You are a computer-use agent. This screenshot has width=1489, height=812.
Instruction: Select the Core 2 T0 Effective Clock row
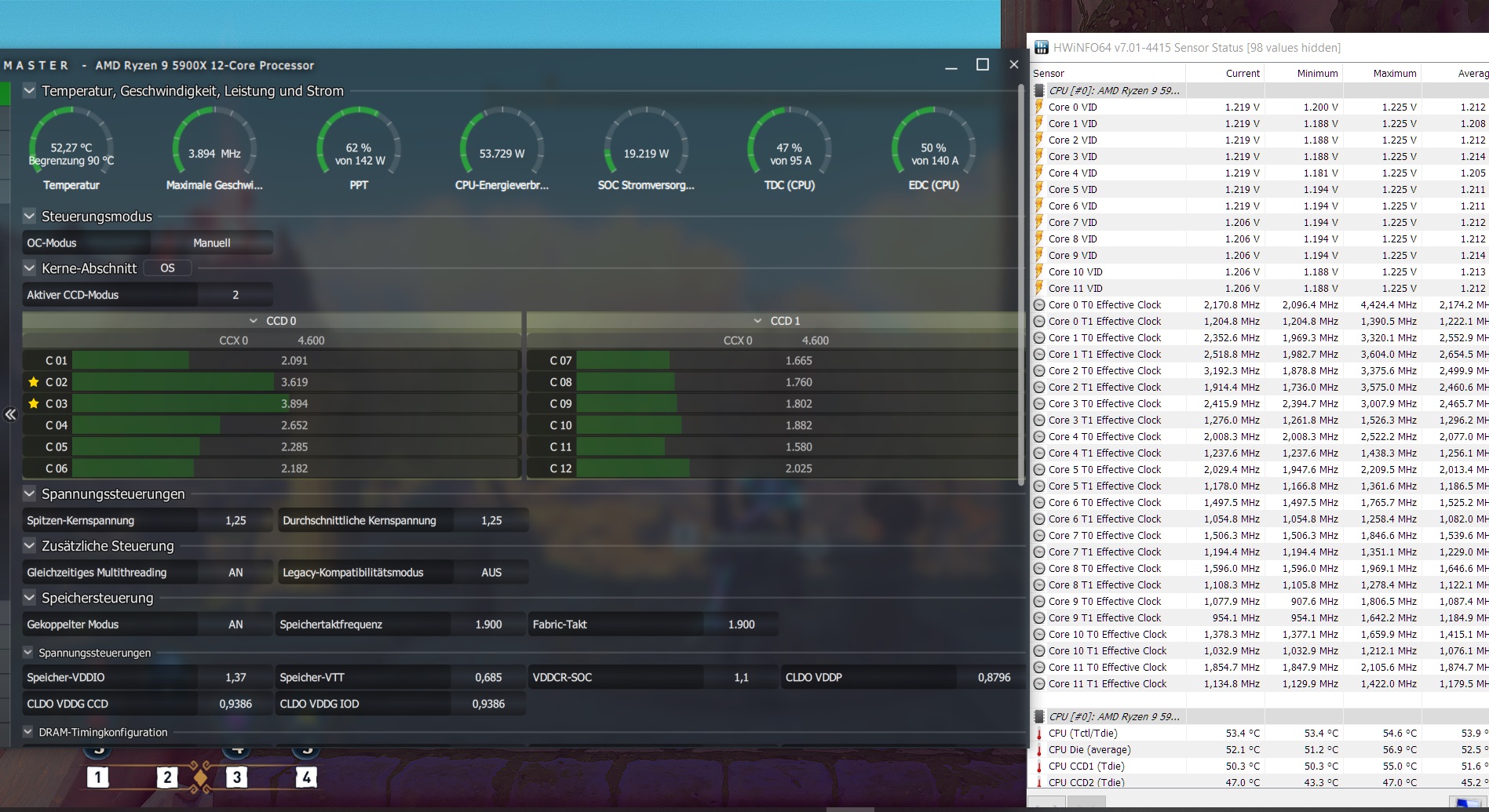coord(1259,370)
